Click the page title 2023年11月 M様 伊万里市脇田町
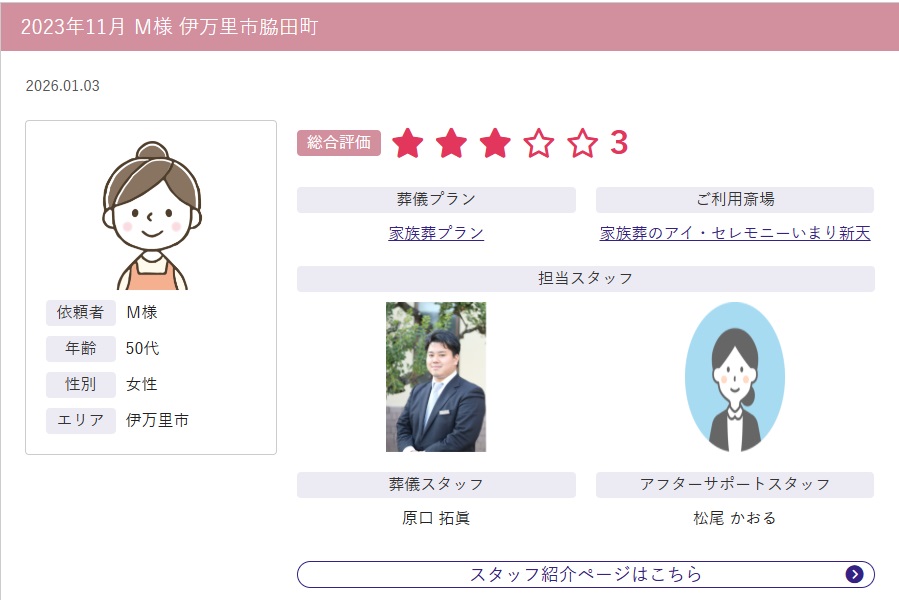Viewport: 899px width, 600px height. (x=169, y=26)
